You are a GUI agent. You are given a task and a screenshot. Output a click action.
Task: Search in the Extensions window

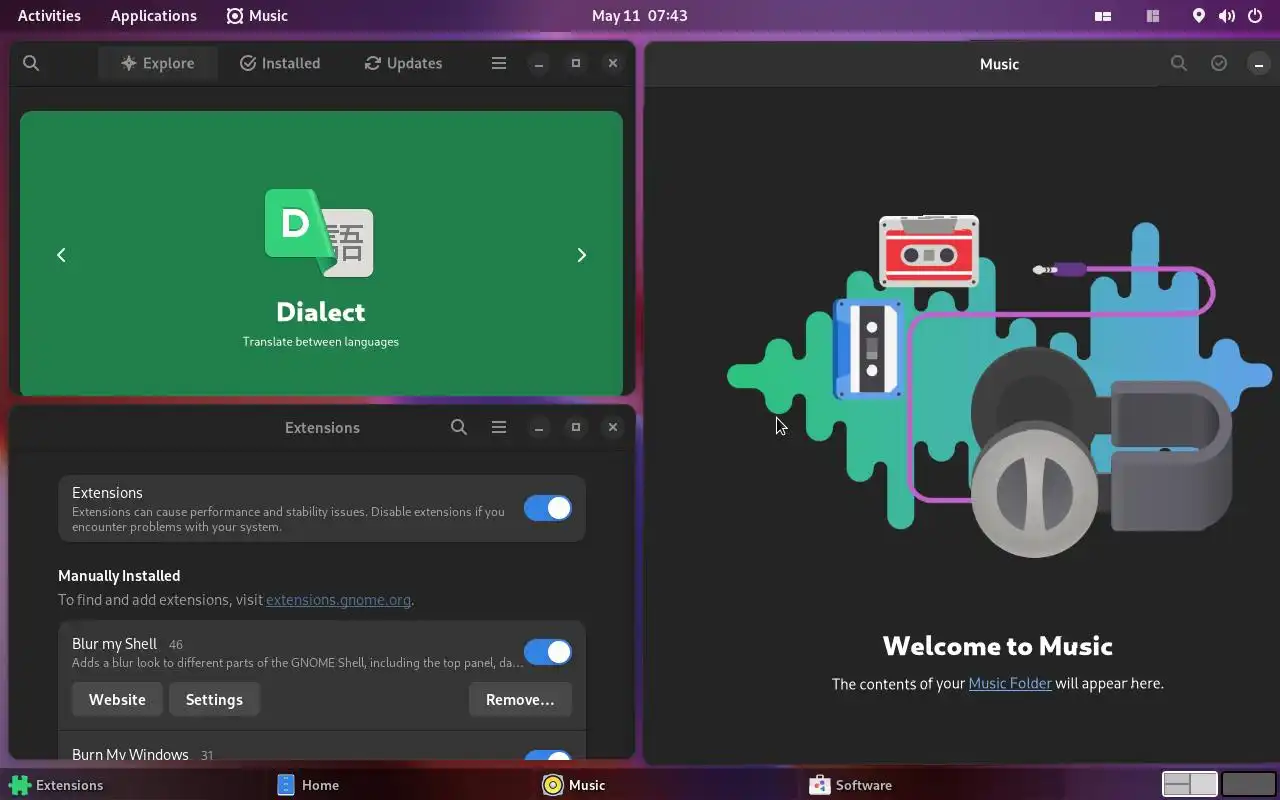[x=459, y=427]
